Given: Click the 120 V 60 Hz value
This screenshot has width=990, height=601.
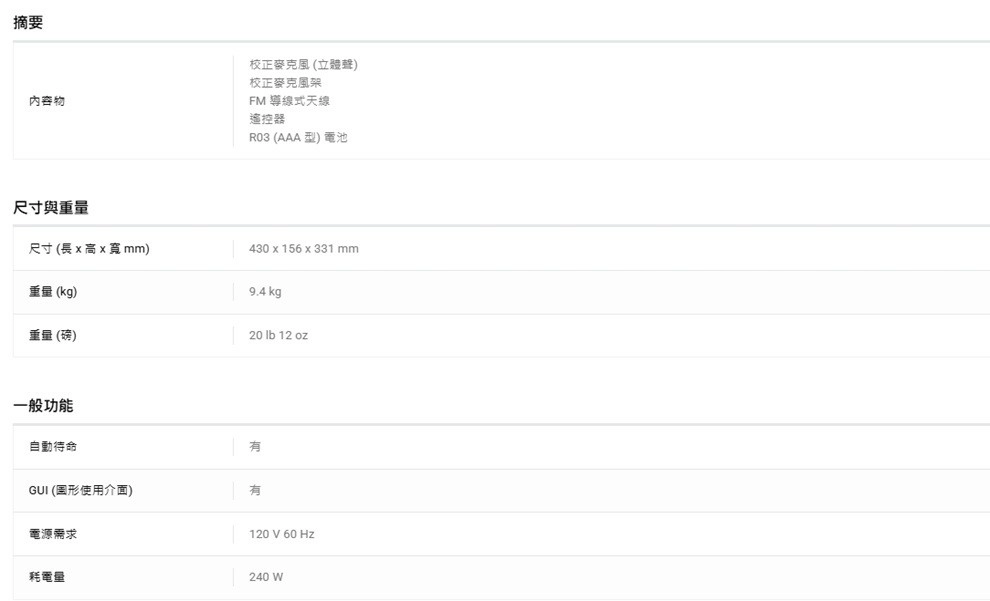Looking at the screenshot, I should [281, 534].
